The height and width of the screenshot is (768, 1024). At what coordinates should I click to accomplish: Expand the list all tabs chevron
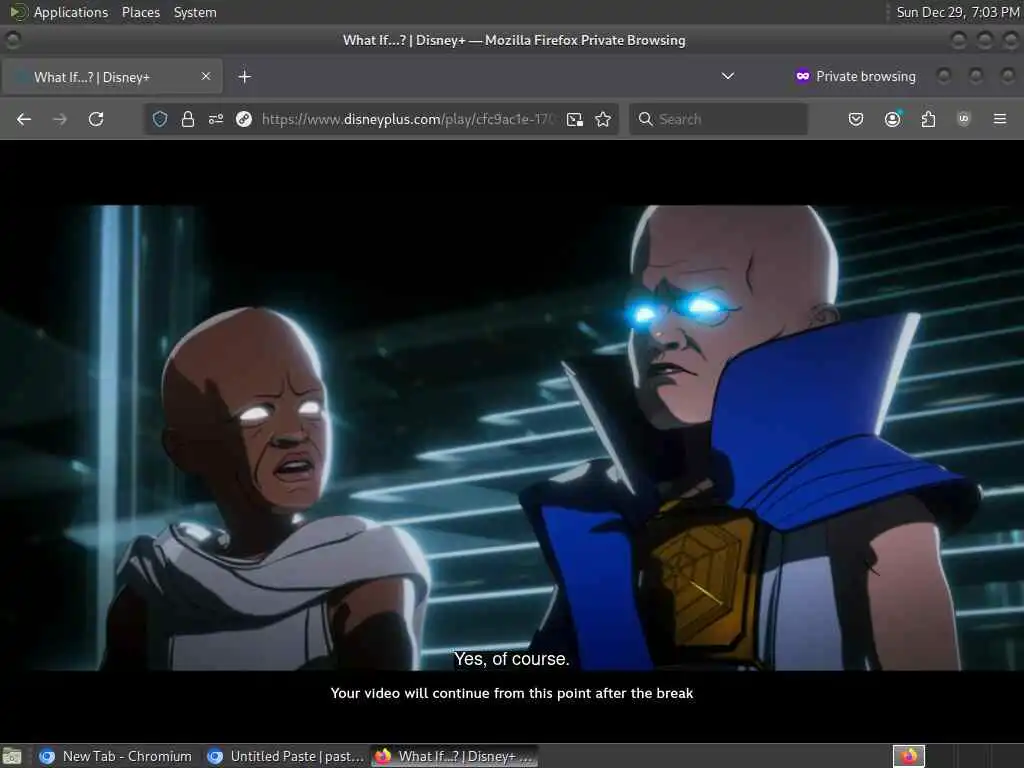coord(728,76)
